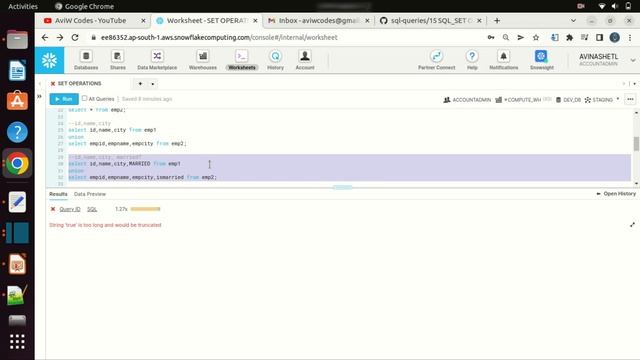Open the Chrome three-dot menu

pyautogui.click(x=630, y=38)
